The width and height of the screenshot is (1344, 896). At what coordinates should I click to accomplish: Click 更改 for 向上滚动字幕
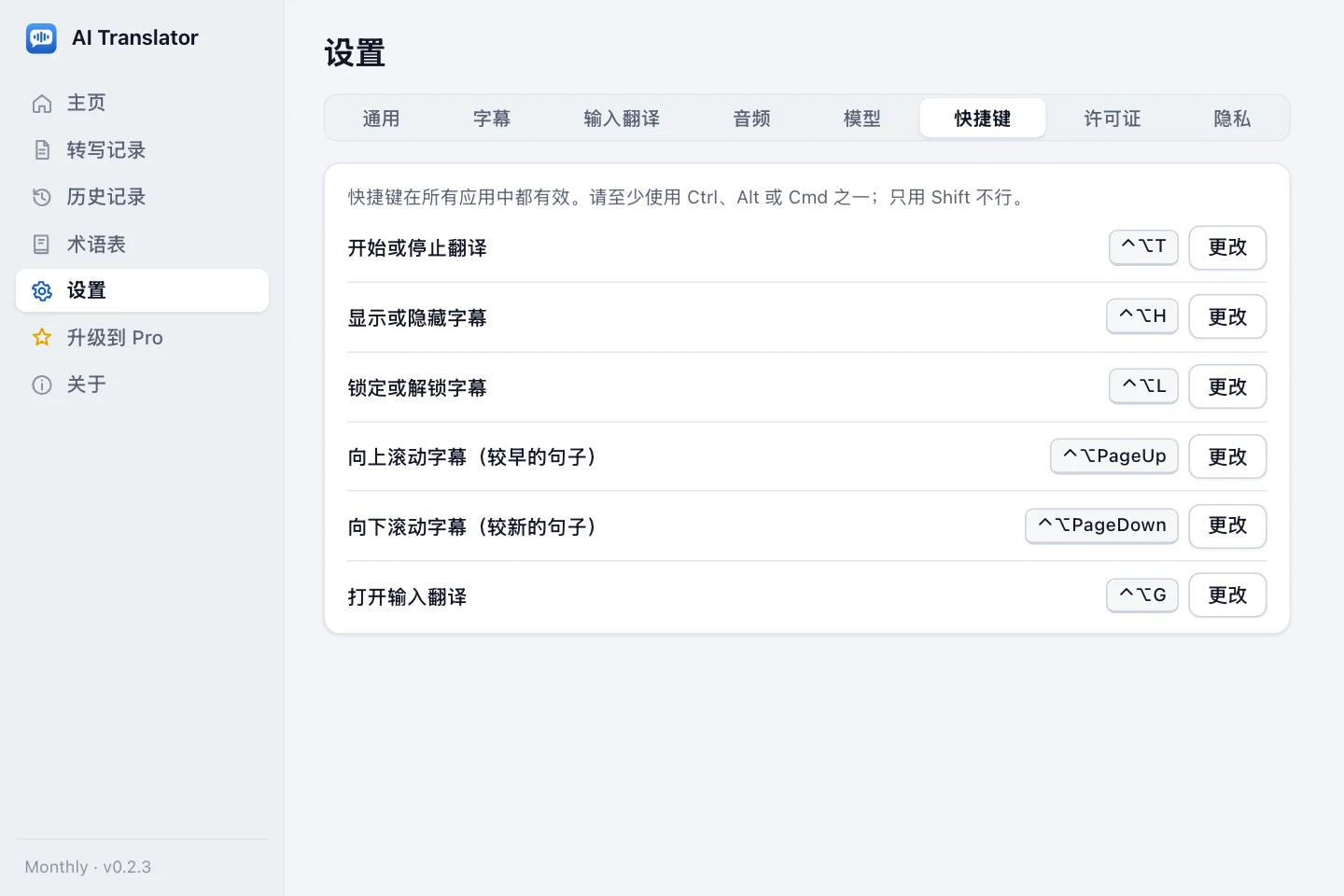click(x=1227, y=456)
